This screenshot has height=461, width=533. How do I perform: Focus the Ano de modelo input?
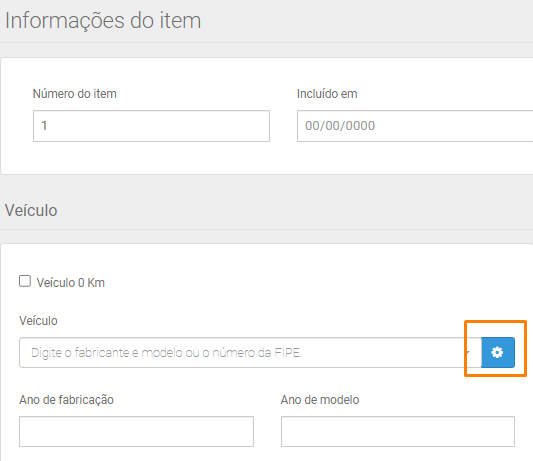point(398,431)
